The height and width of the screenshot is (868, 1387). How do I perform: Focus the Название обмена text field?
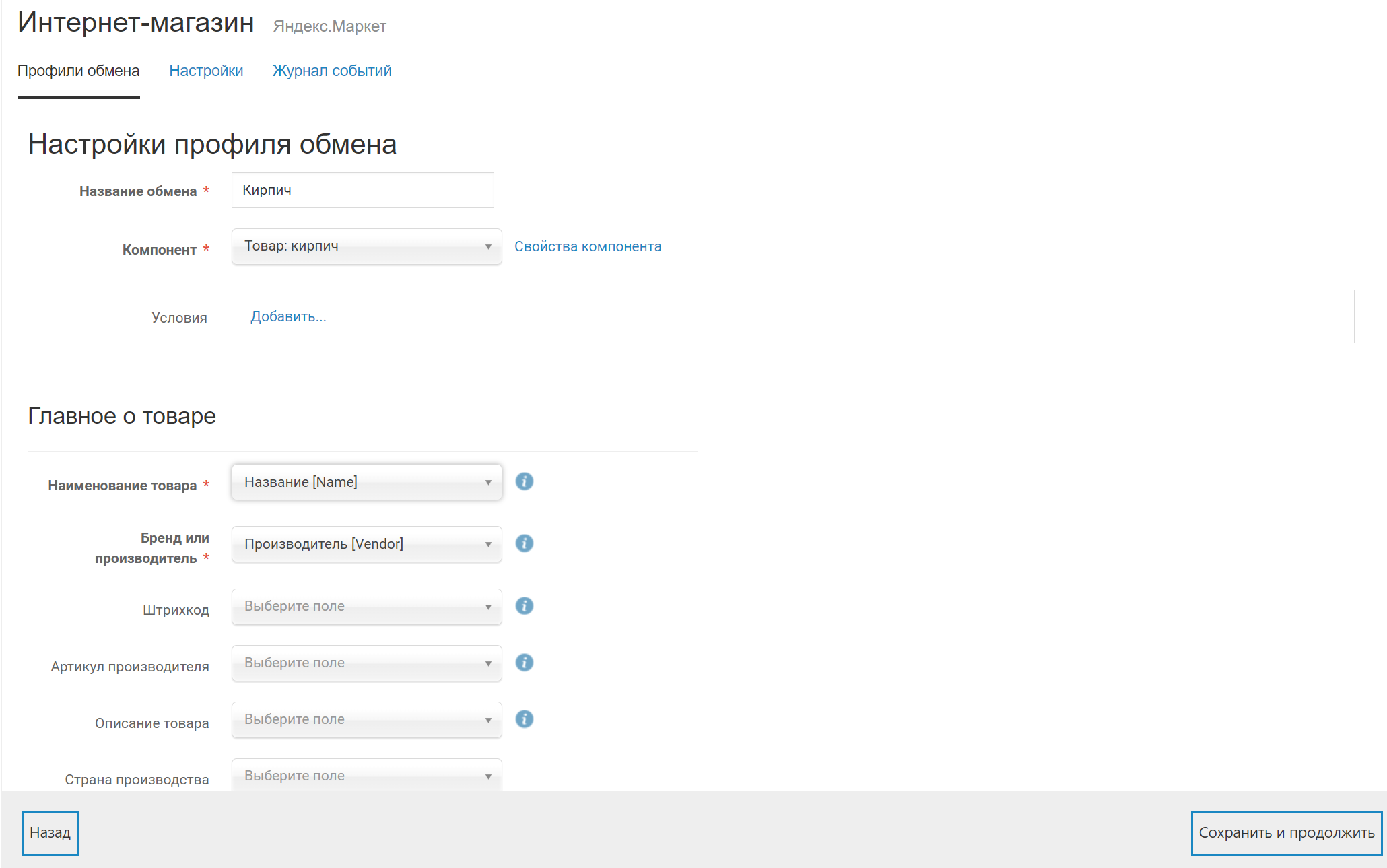coord(362,190)
